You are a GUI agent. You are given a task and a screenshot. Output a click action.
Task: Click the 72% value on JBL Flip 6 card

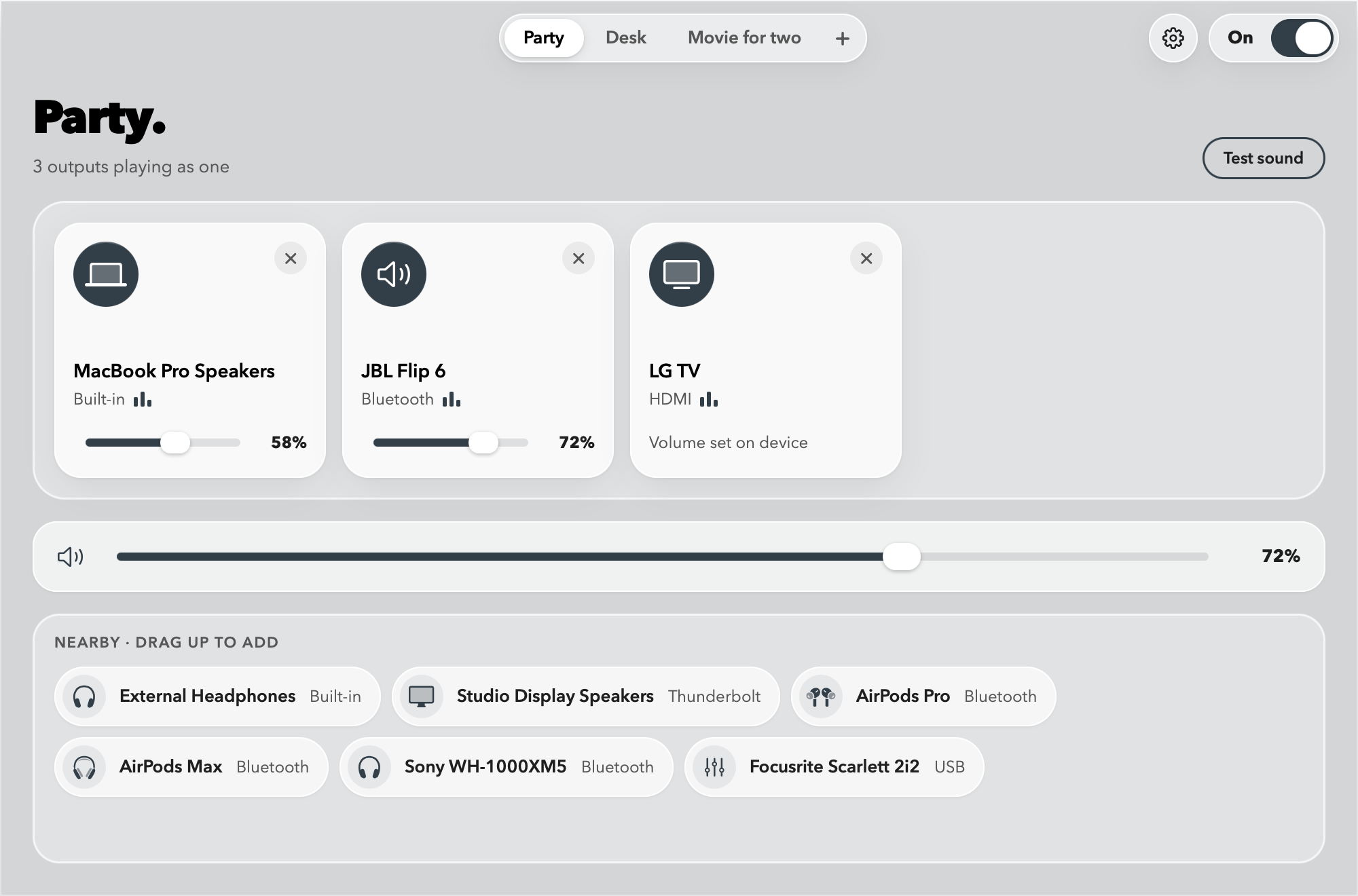576,443
